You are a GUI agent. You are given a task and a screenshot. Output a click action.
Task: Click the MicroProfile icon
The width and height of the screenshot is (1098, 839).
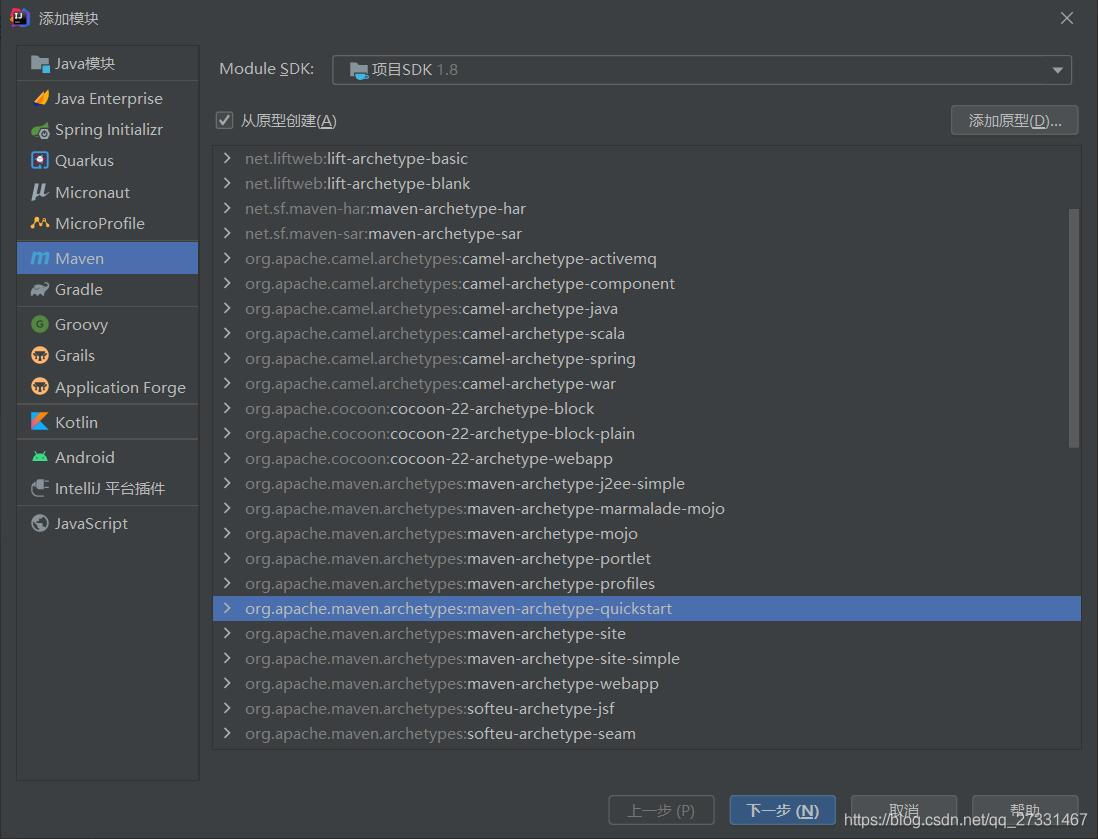[40, 223]
